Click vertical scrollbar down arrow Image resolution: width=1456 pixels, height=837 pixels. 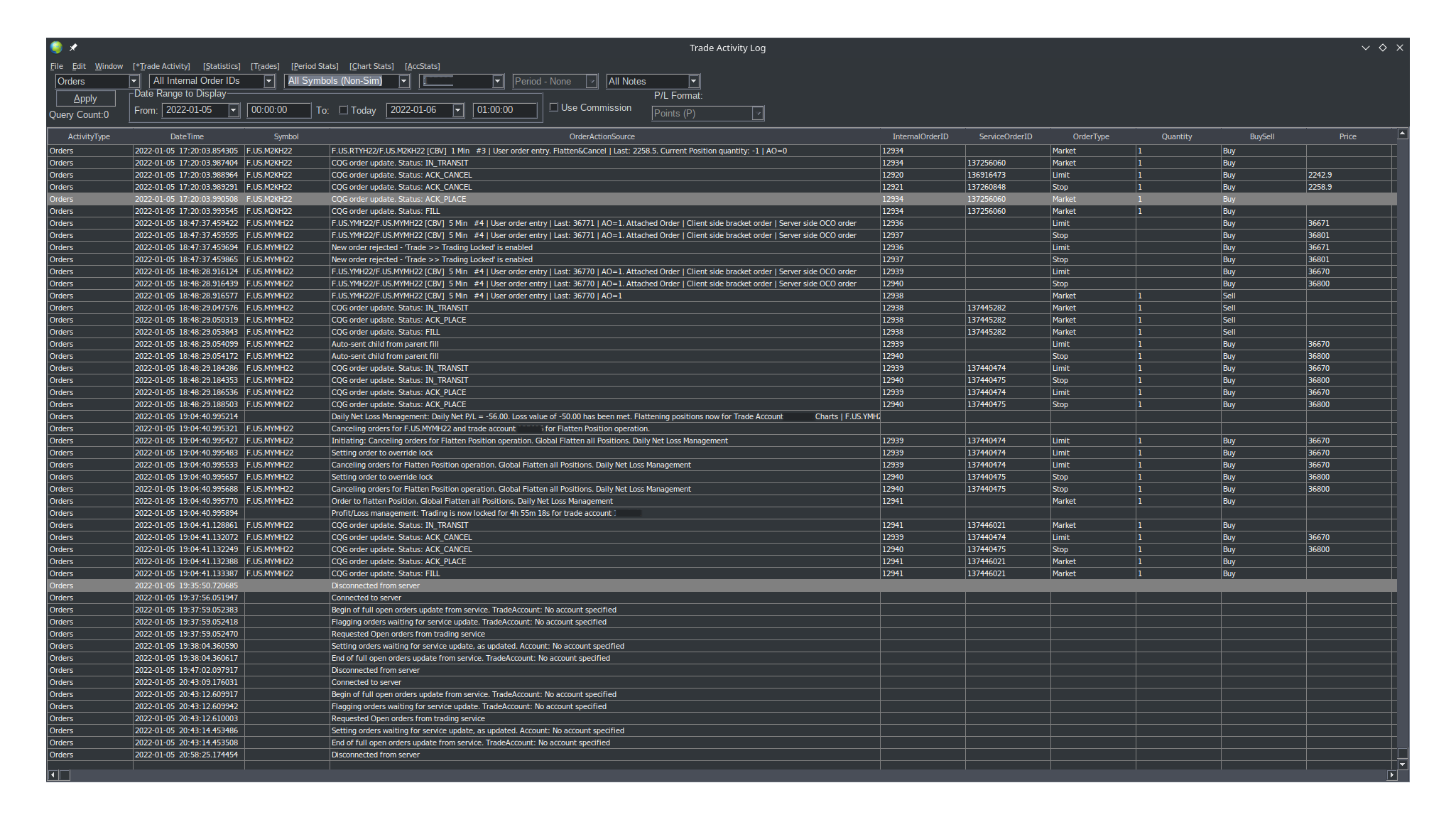tap(1402, 765)
